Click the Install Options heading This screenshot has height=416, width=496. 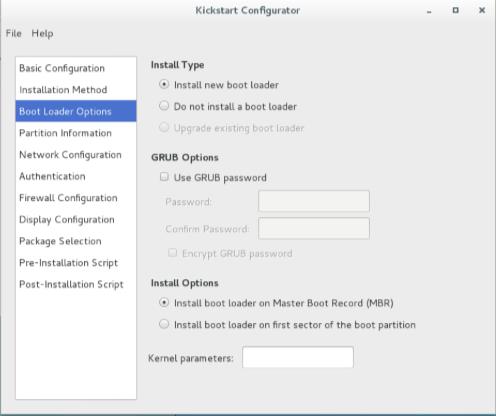(184, 283)
